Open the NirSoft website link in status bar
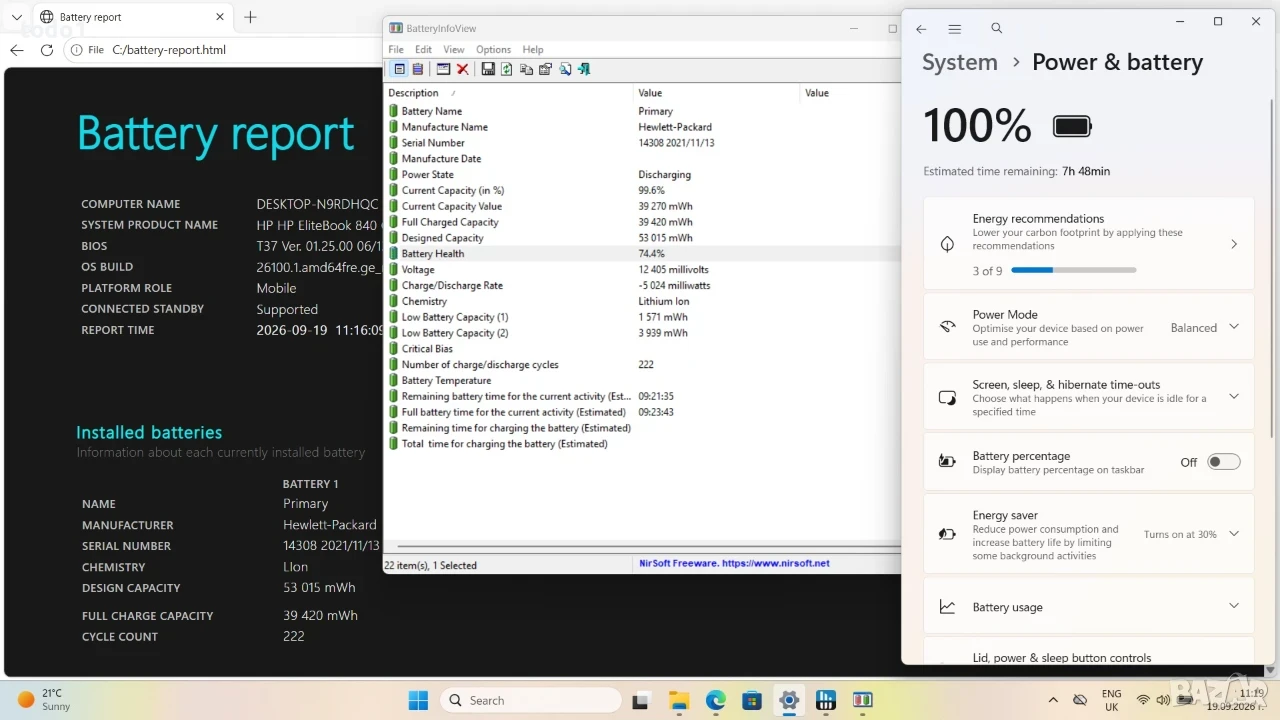 (734, 563)
